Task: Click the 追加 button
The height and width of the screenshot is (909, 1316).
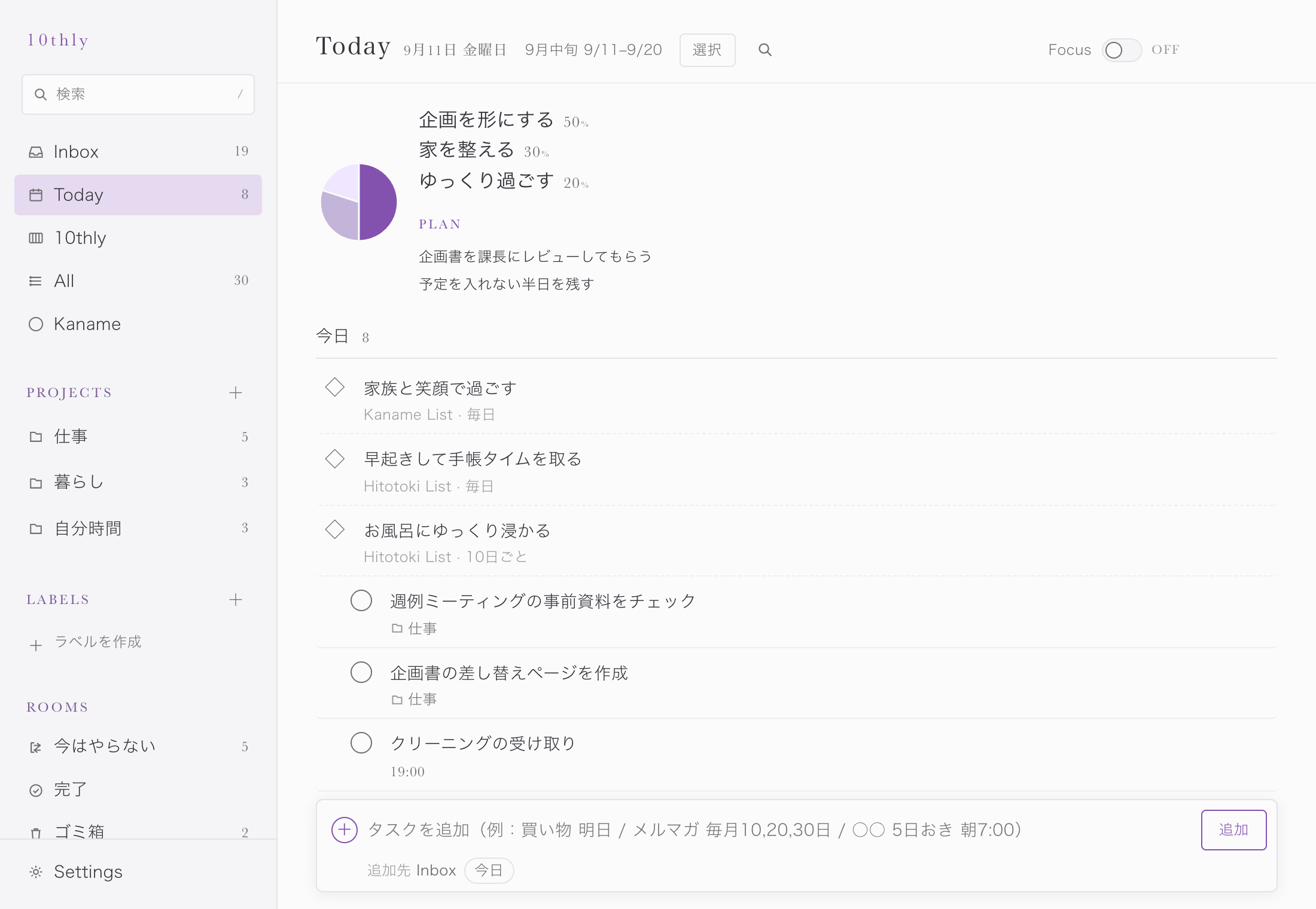Action: [1233, 830]
